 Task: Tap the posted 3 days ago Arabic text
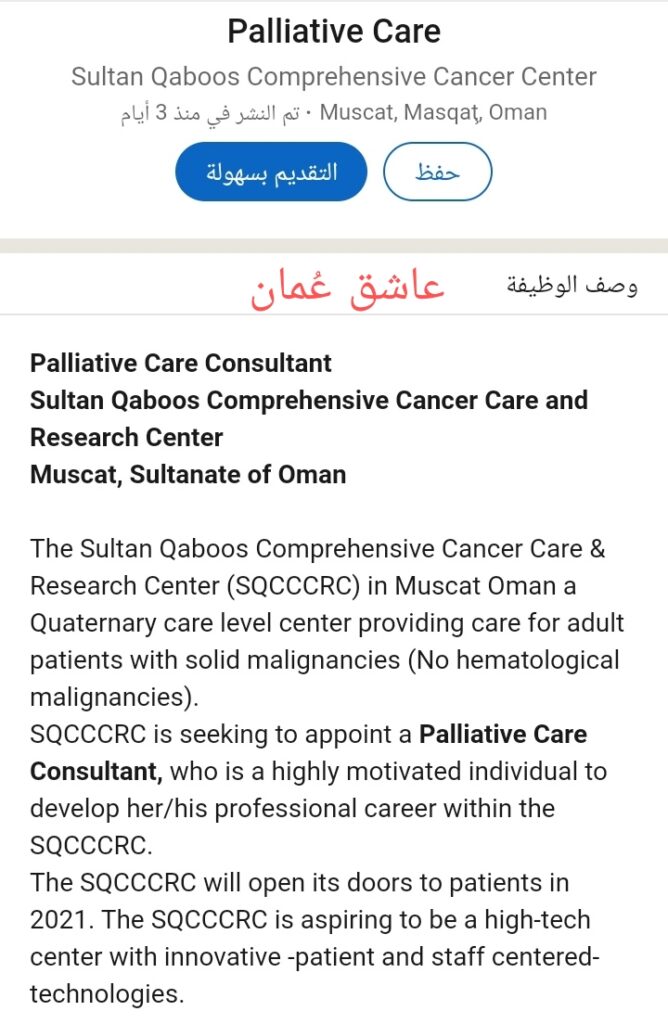(x=210, y=113)
